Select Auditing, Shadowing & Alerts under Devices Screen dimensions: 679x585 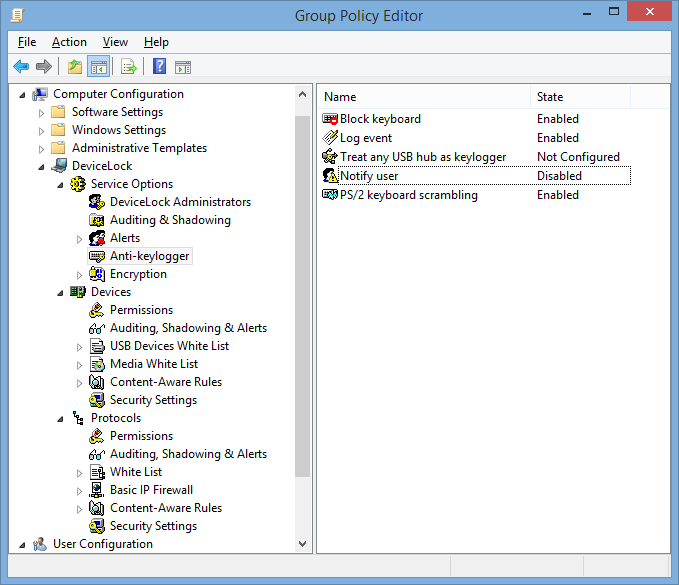coord(188,328)
